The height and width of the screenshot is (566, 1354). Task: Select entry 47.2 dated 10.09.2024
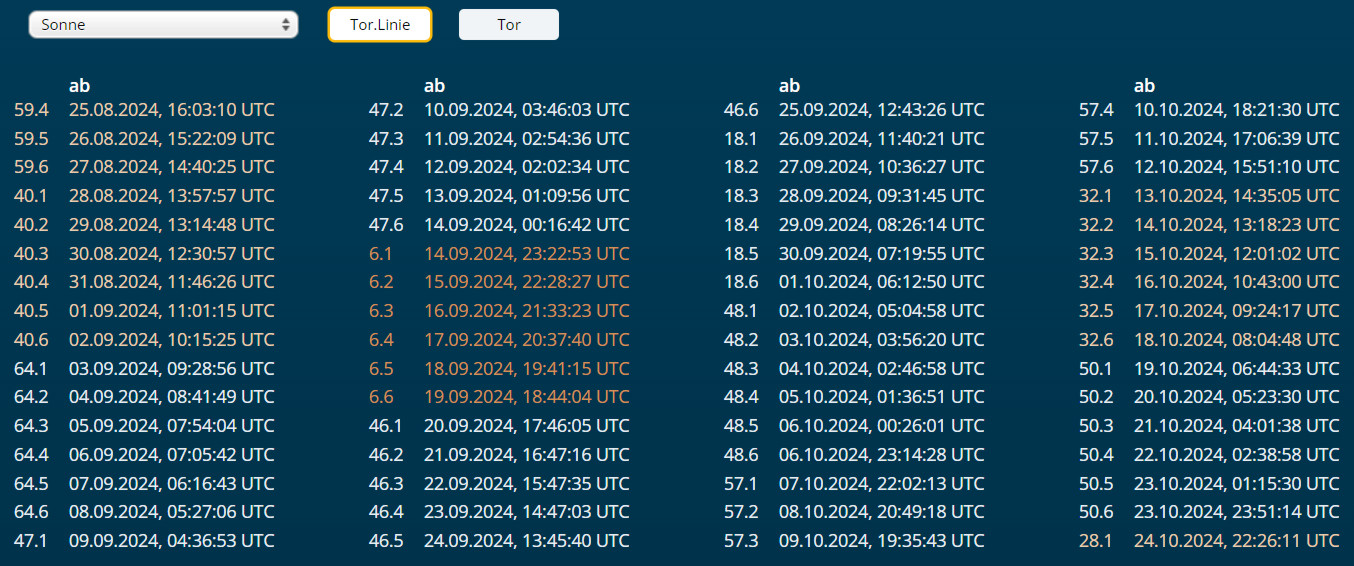point(526,110)
